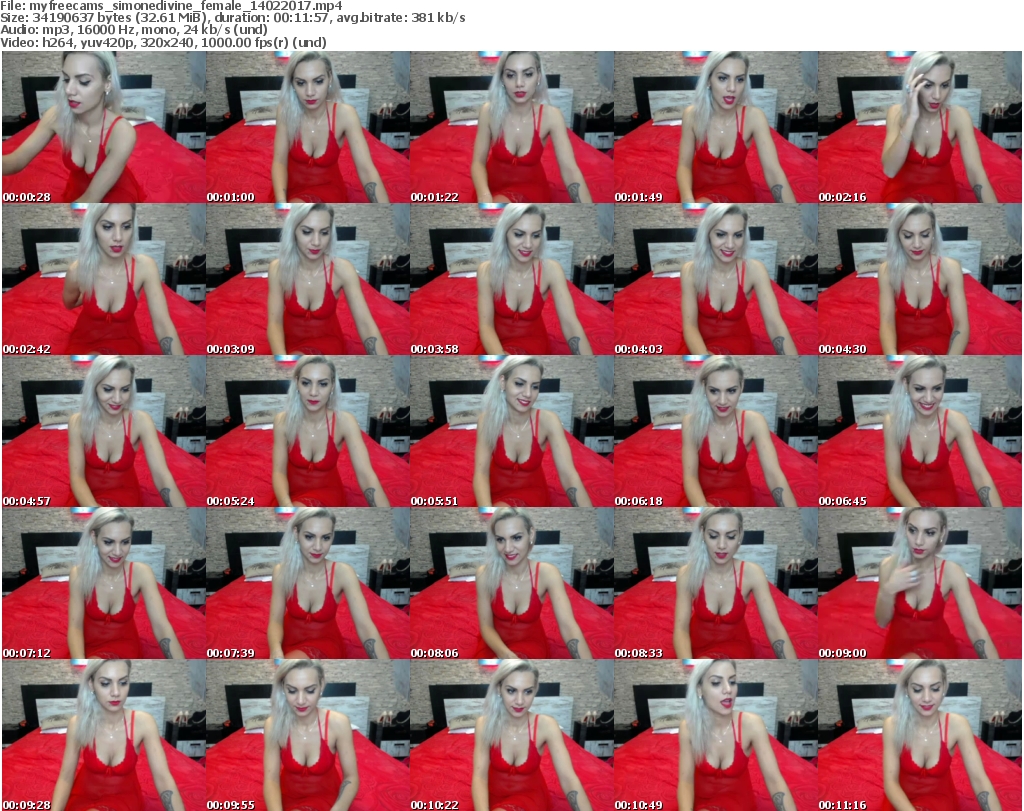1024x811 pixels.
Task: Open the 00:05:24 preview frame
Action: 308,432
